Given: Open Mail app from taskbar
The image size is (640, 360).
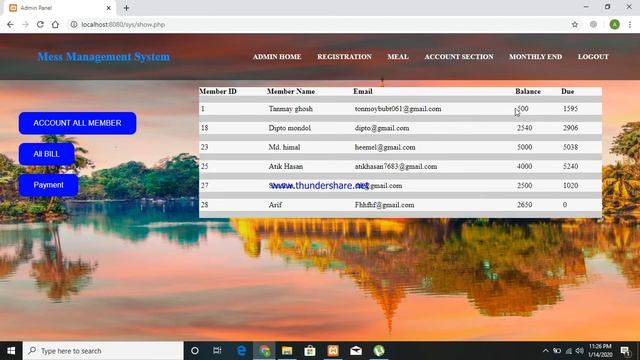Looking at the screenshot, I should (x=356, y=351).
